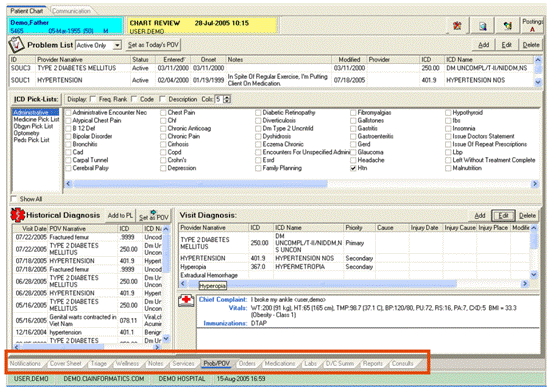Select TYPE 2 DIABETES MELLITUS problem row SOUC3
Screen dimensions: 552x389
(271, 68)
